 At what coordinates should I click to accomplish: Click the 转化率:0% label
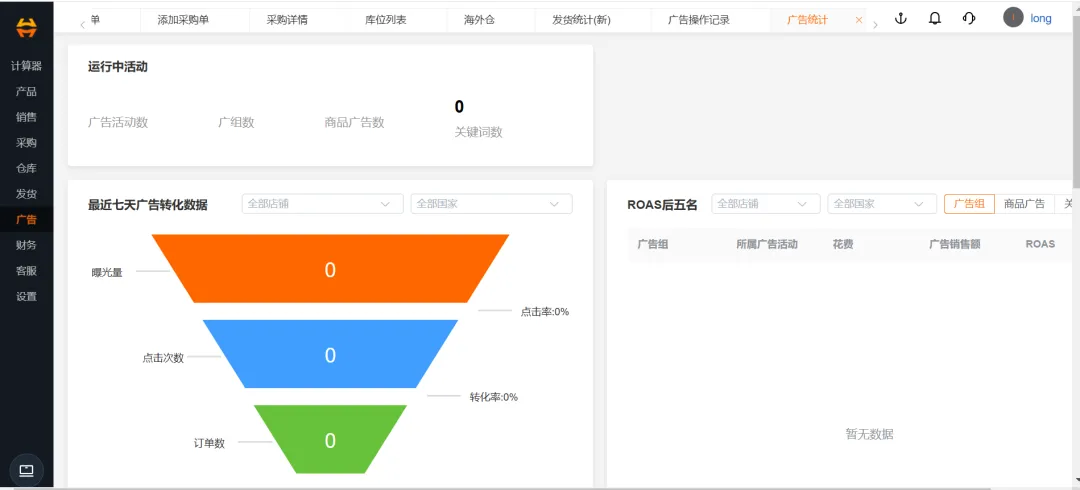tap(494, 397)
